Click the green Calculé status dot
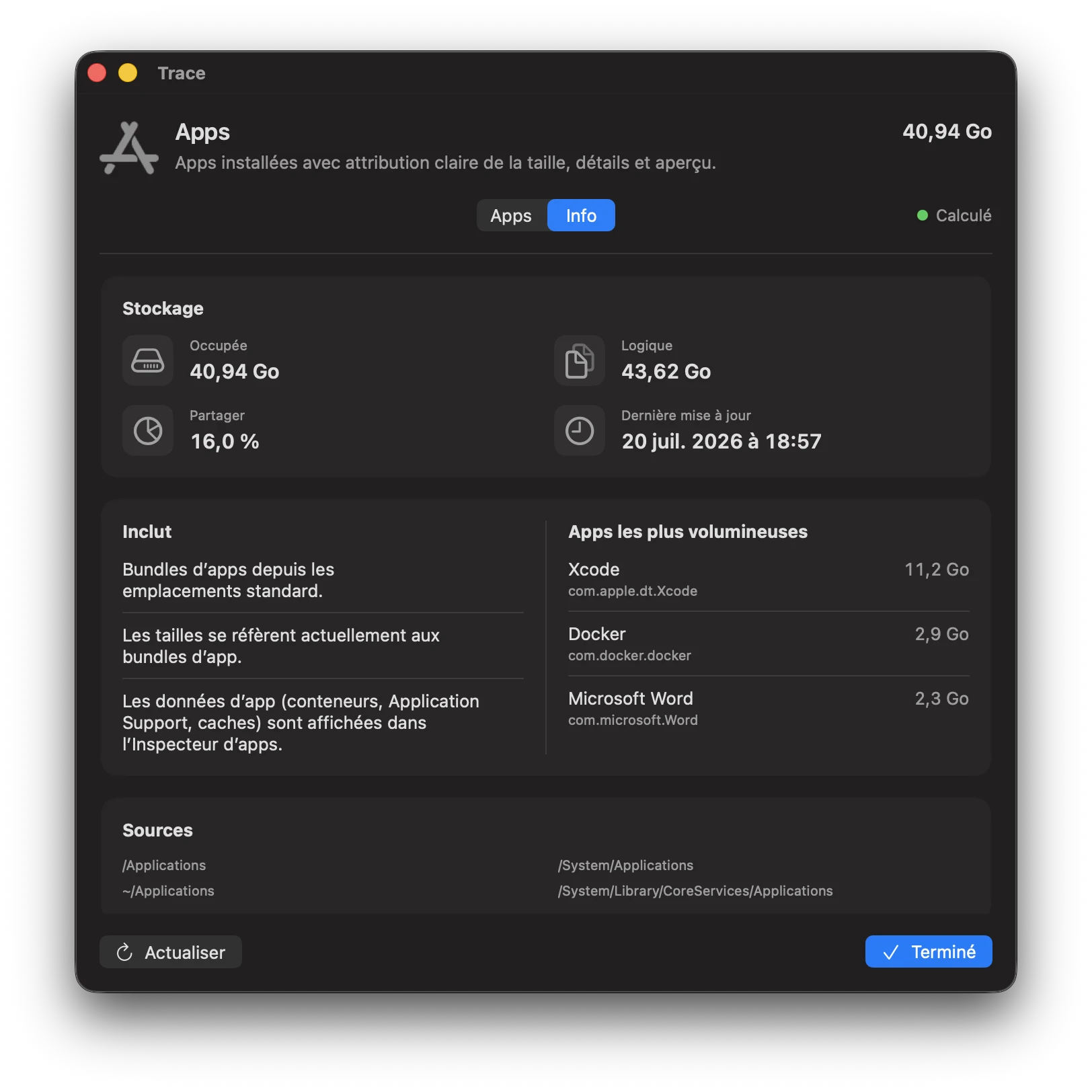The width and height of the screenshot is (1092, 1092). (923, 215)
